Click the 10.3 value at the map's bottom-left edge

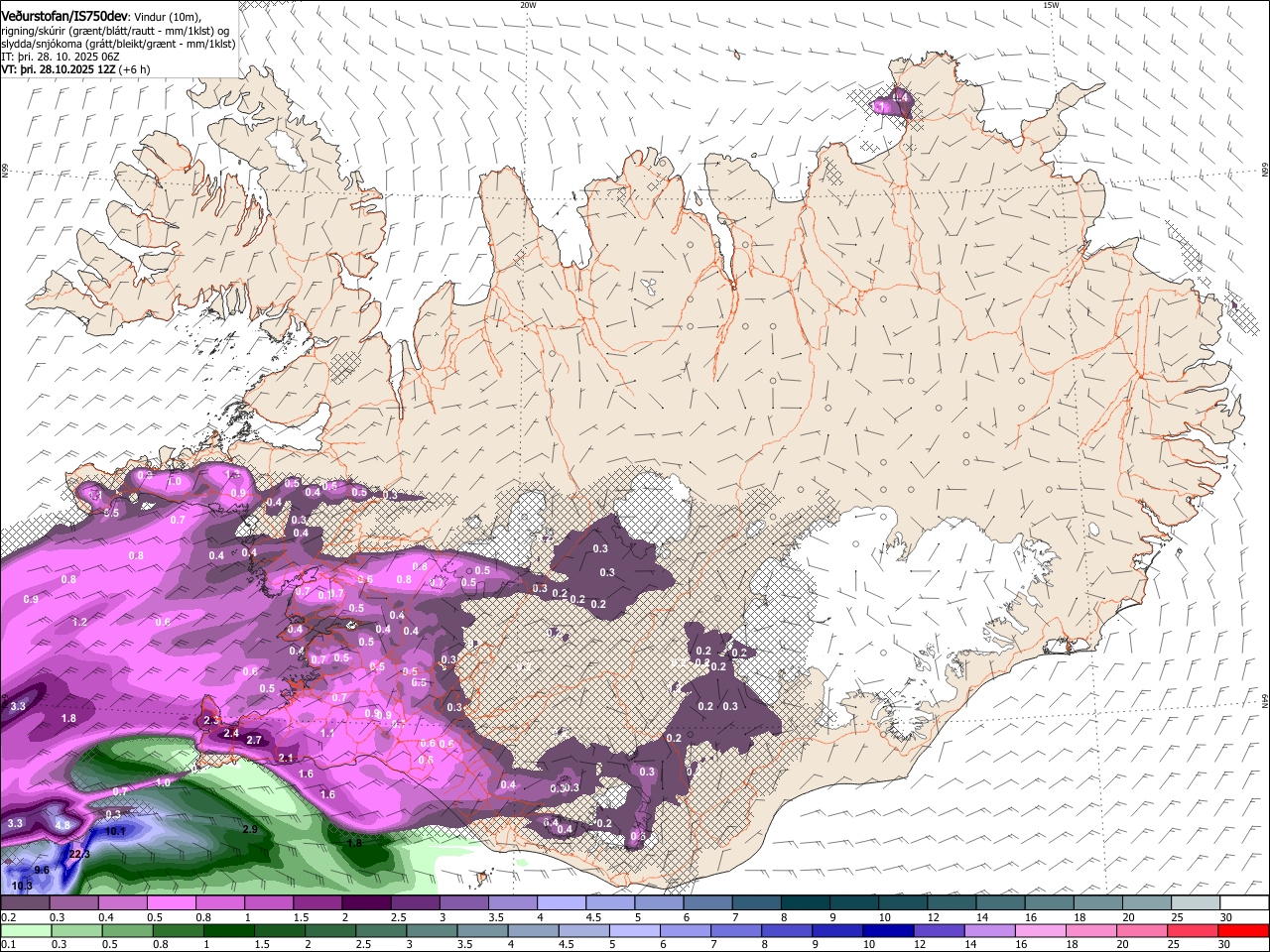[x=22, y=886]
